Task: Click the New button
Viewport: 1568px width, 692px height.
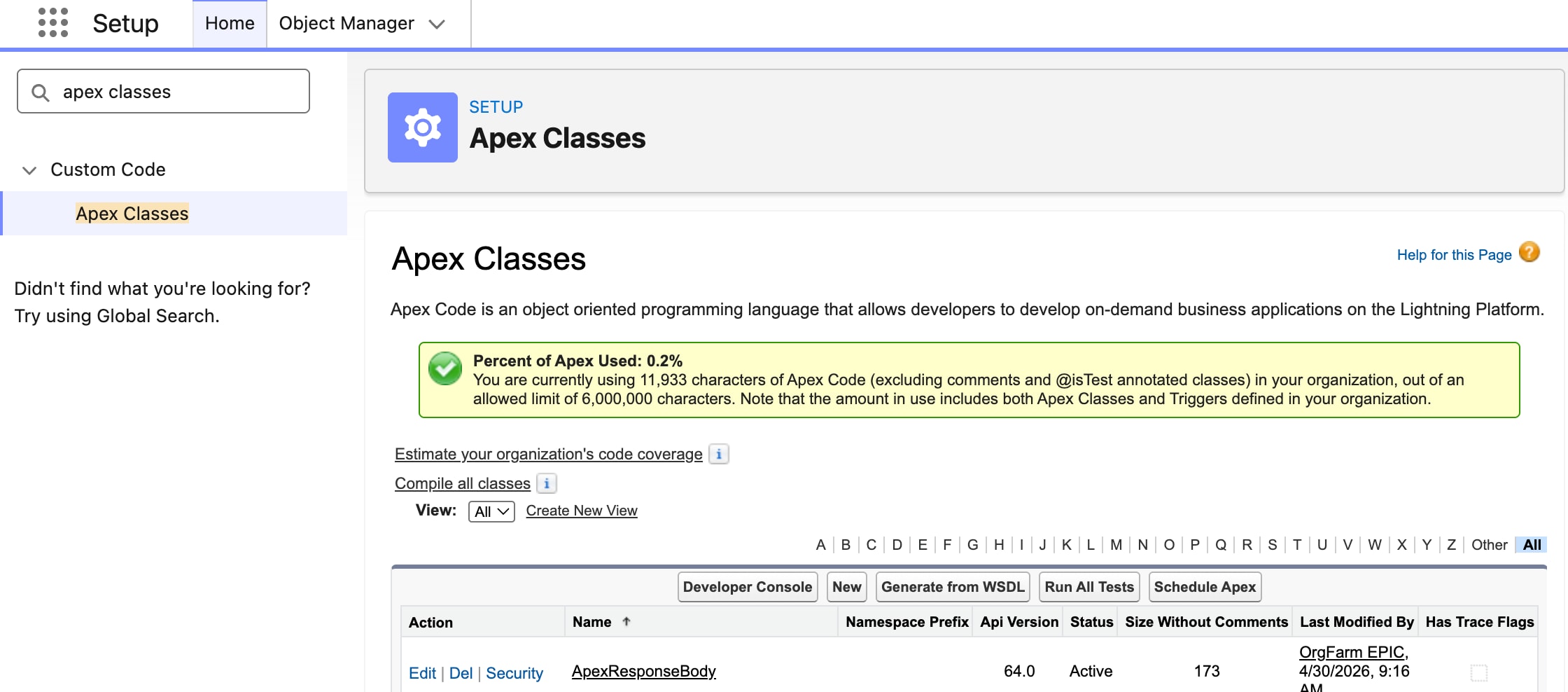Action: [x=847, y=587]
